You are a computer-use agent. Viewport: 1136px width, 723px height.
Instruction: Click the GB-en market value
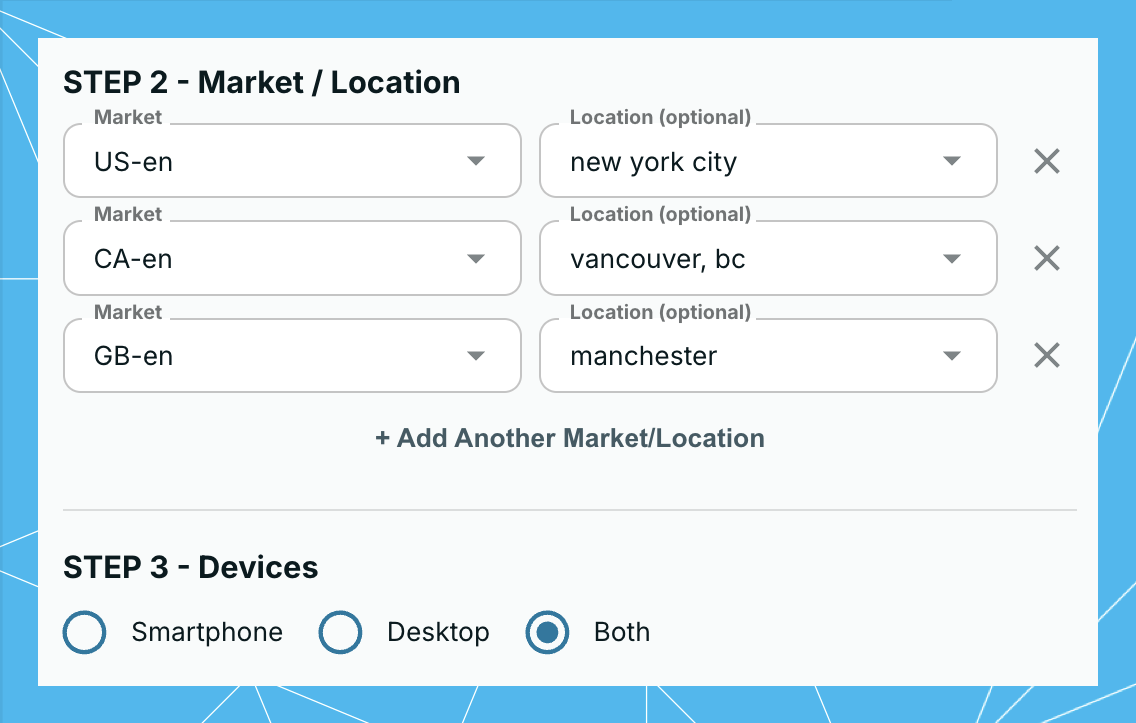[133, 356]
